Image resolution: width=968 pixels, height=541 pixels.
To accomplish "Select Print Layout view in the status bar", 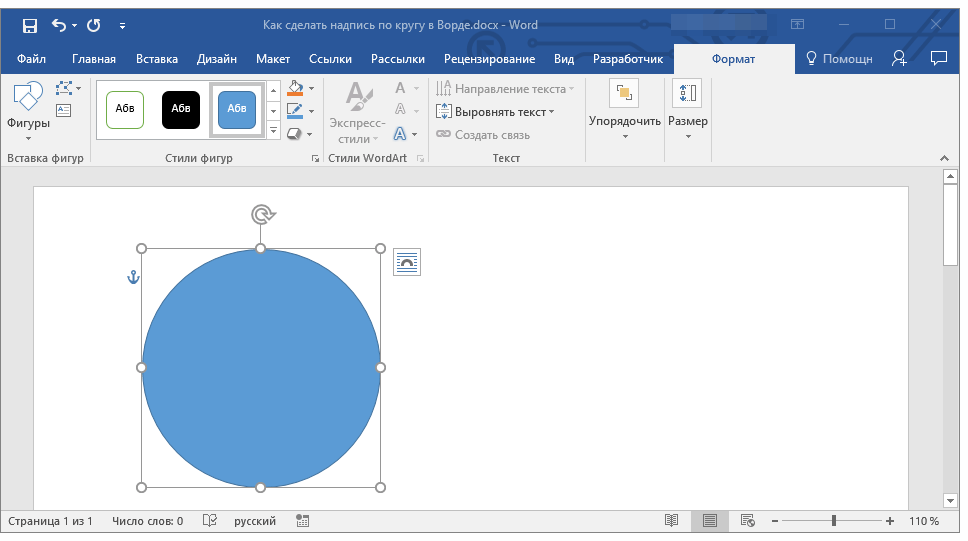I will pyautogui.click(x=710, y=521).
